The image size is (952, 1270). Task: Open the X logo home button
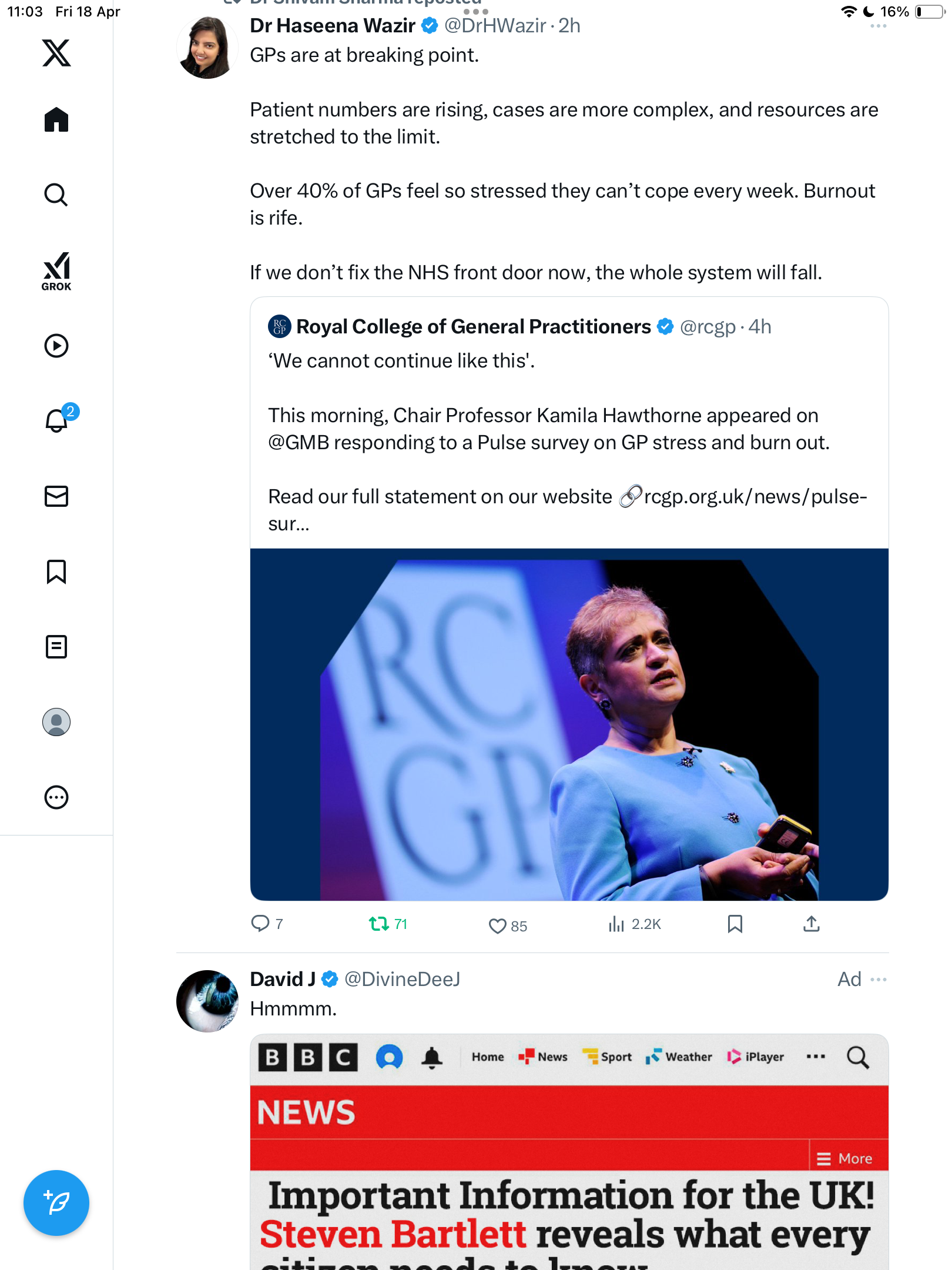[x=56, y=53]
